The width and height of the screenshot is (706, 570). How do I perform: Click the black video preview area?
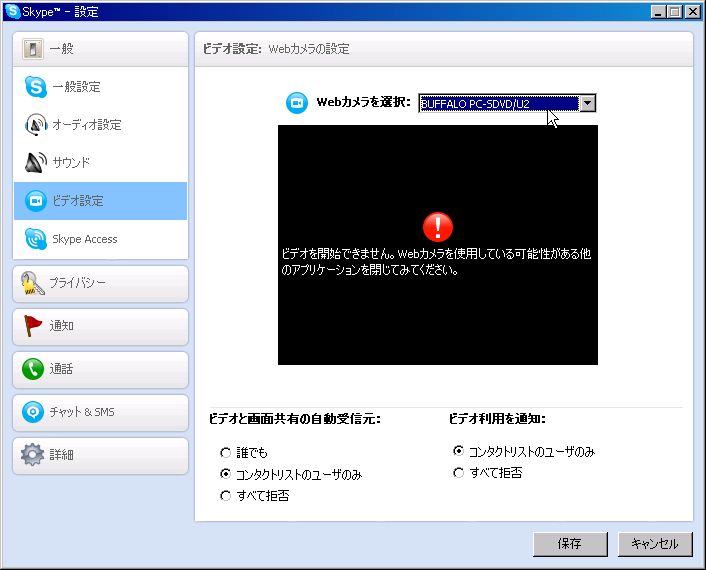click(438, 245)
